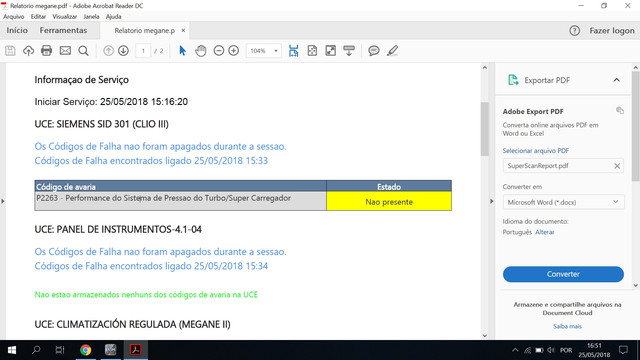The height and width of the screenshot is (360, 640).
Task: Click UCE: SIEMENS SID 301 heading
Action: (x=101, y=124)
